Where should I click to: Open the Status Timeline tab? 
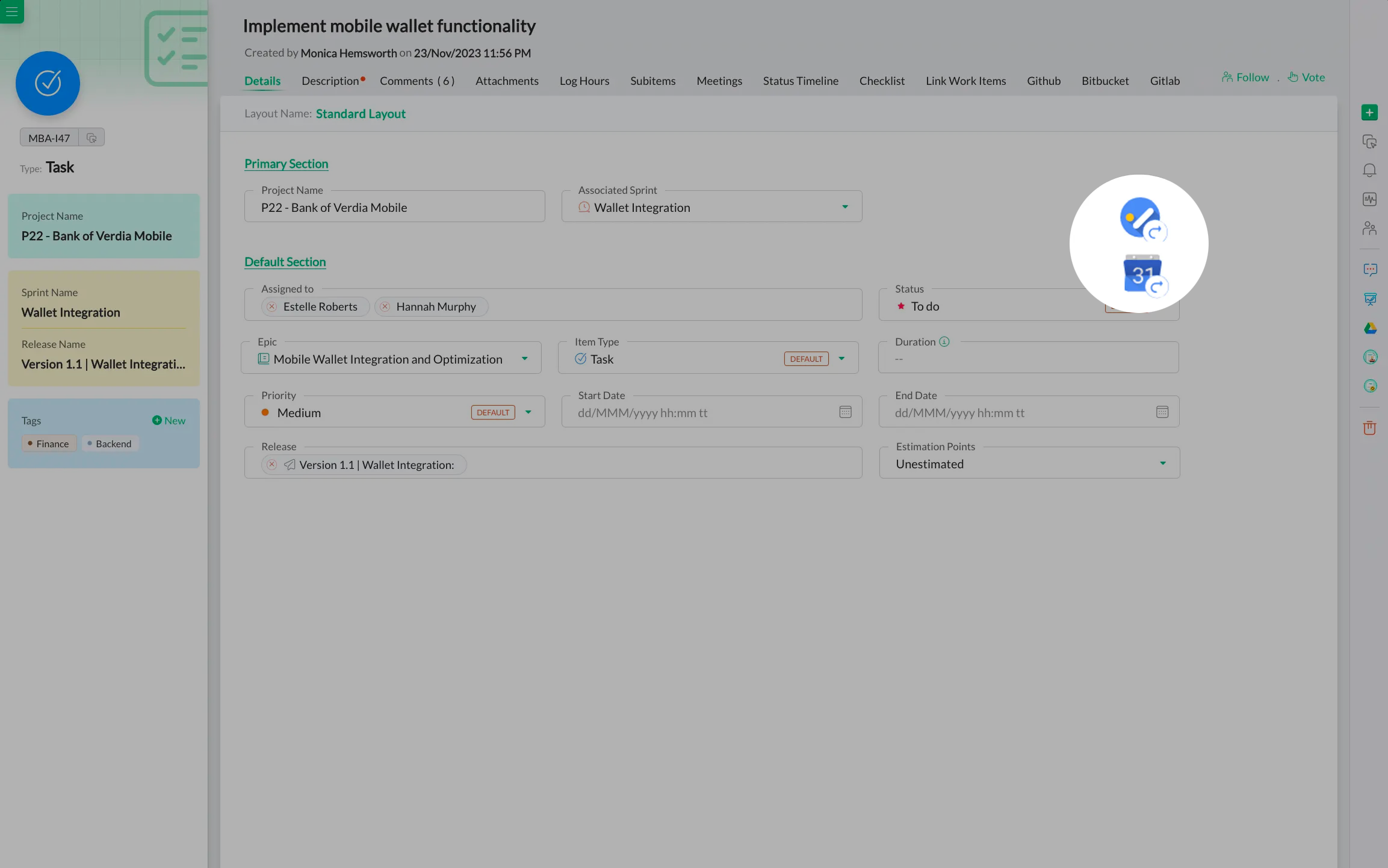pos(800,81)
